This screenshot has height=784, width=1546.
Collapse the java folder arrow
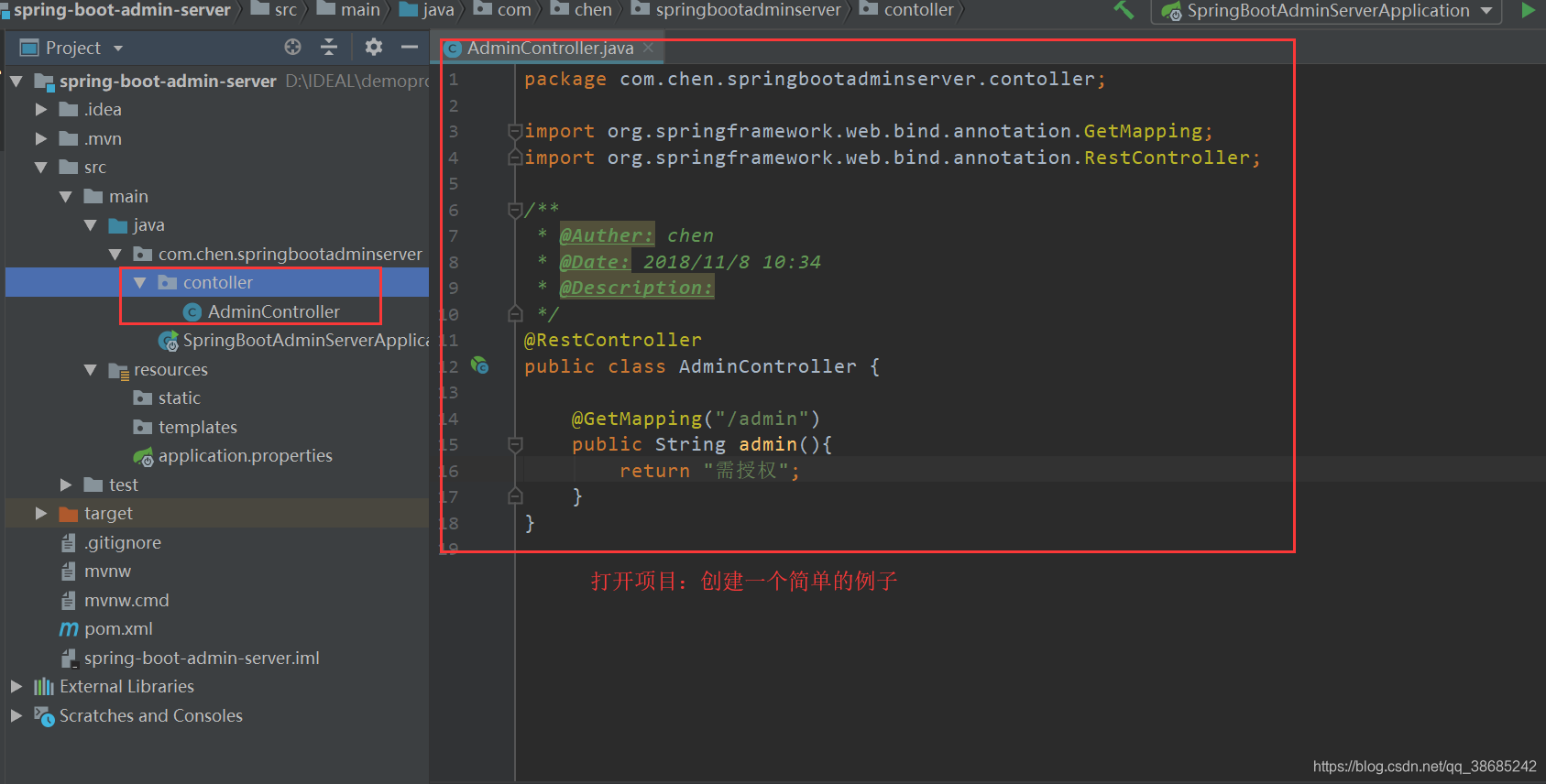coord(91,225)
